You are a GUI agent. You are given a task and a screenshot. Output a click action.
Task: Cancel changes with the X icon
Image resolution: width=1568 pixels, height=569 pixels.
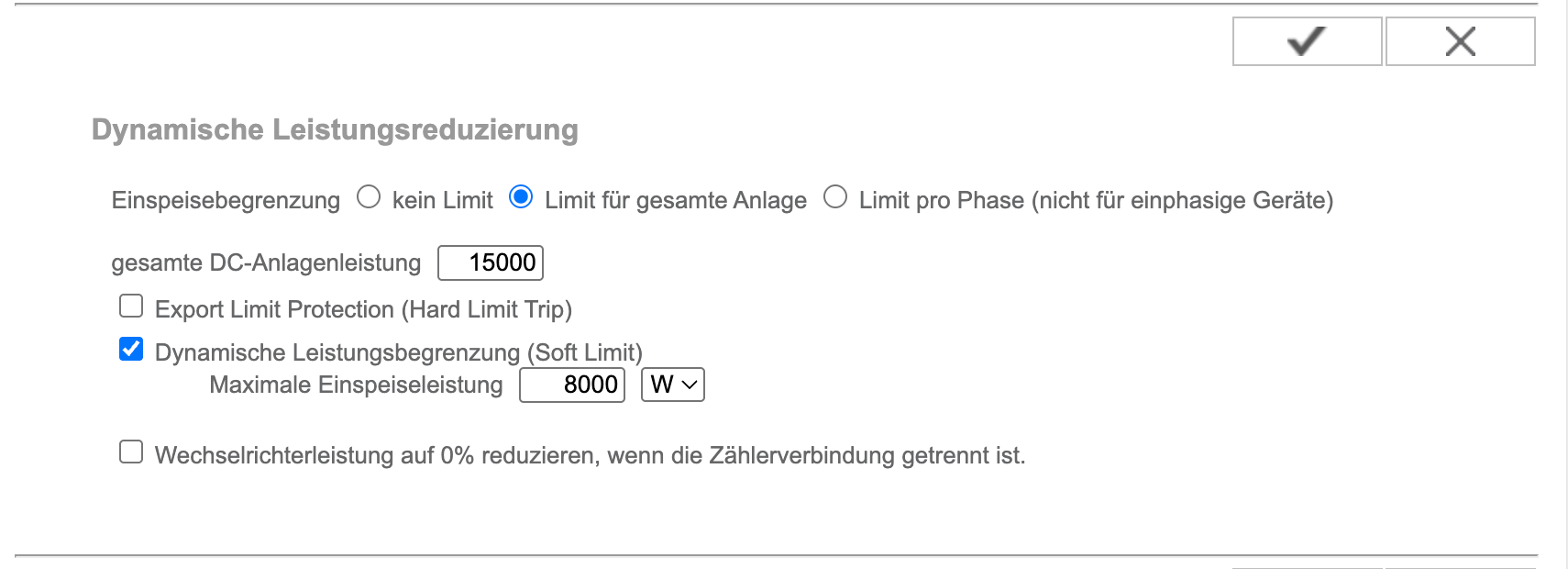point(1460,41)
